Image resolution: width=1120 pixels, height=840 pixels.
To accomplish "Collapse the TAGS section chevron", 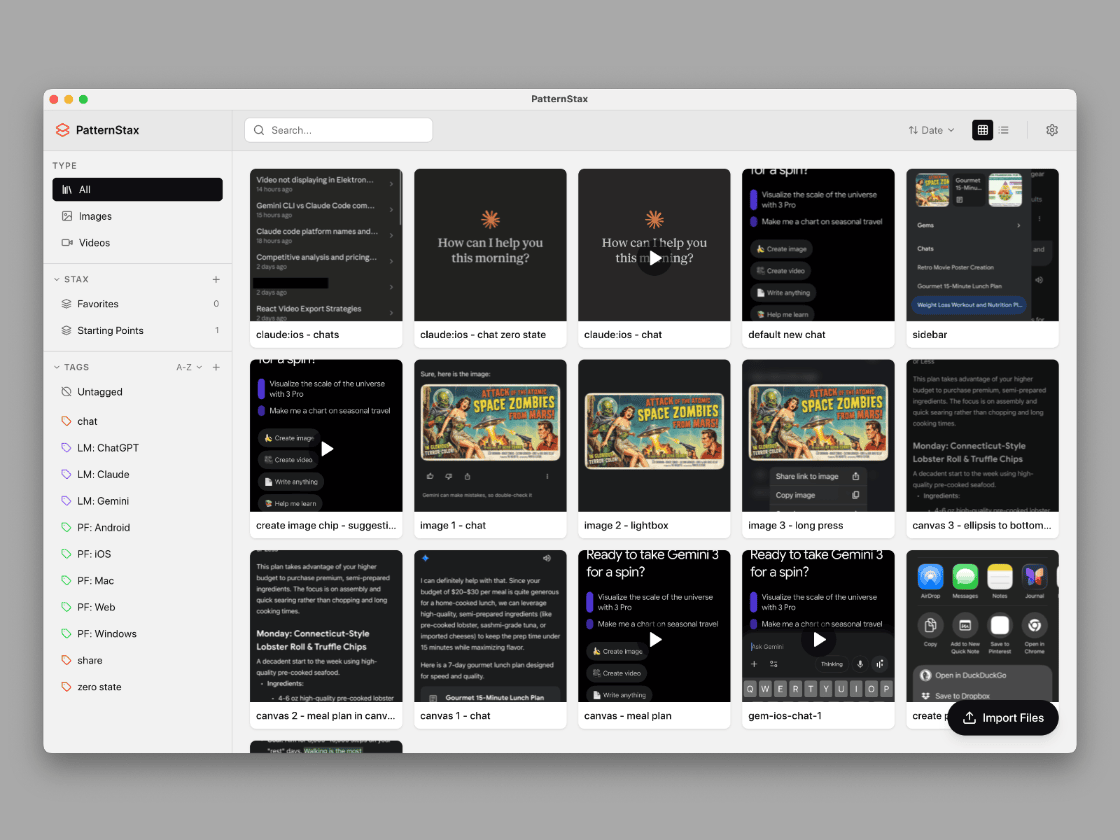I will click(56, 367).
